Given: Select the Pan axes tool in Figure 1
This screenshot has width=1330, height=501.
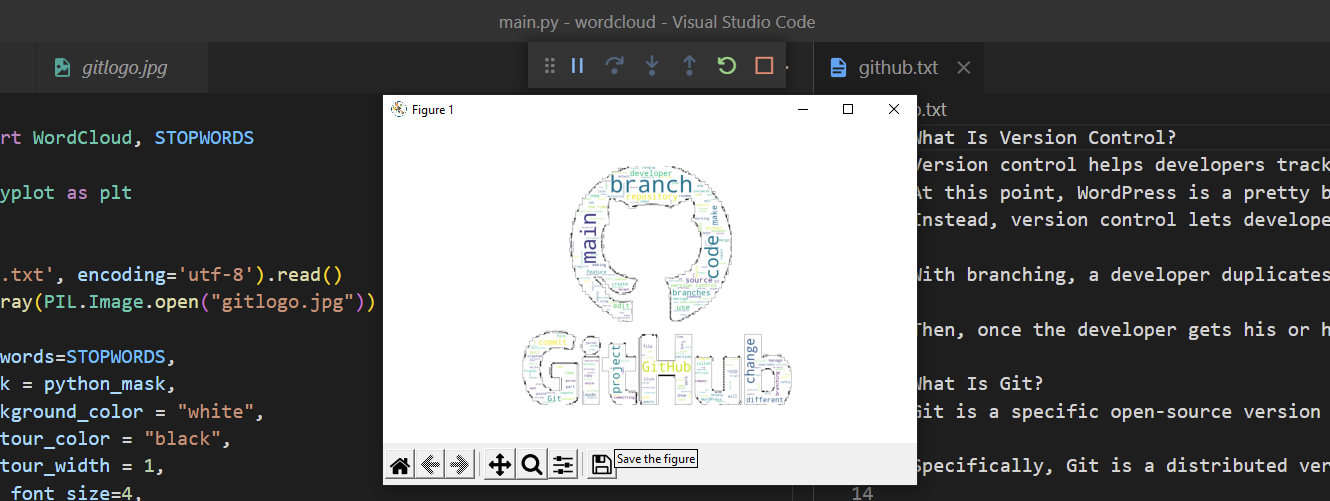Looking at the screenshot, I should (499, 464).
